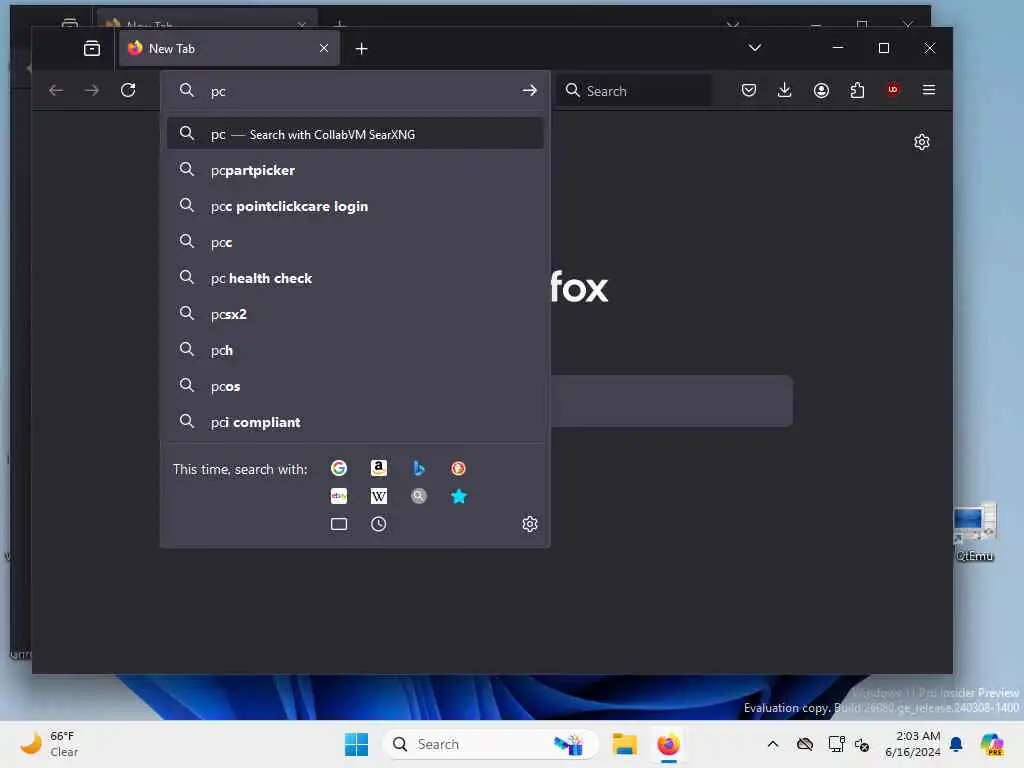Open the QtEmu desktop shortcut

click(974, 532)
